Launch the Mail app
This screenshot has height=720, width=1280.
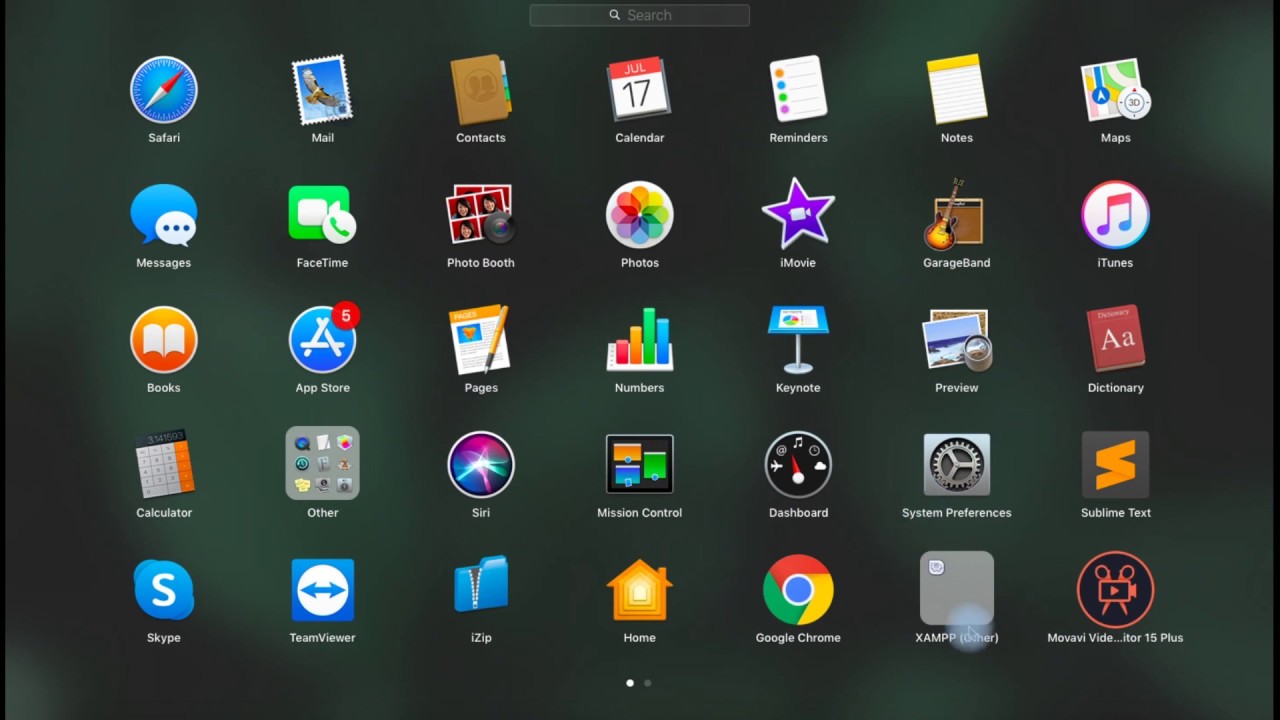click(322, 90)
